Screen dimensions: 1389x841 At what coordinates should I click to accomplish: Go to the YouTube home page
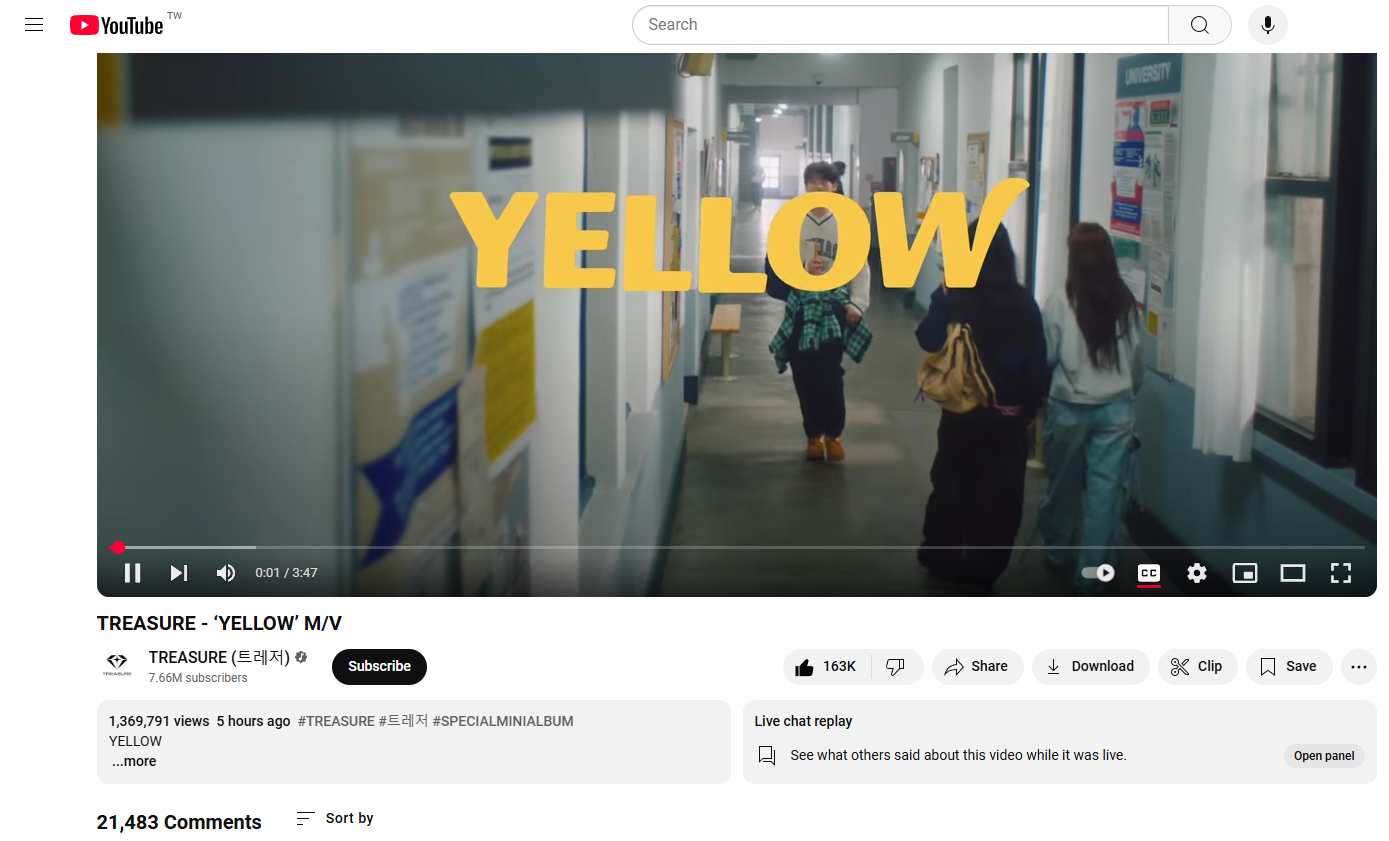click(x=116, y=24)
